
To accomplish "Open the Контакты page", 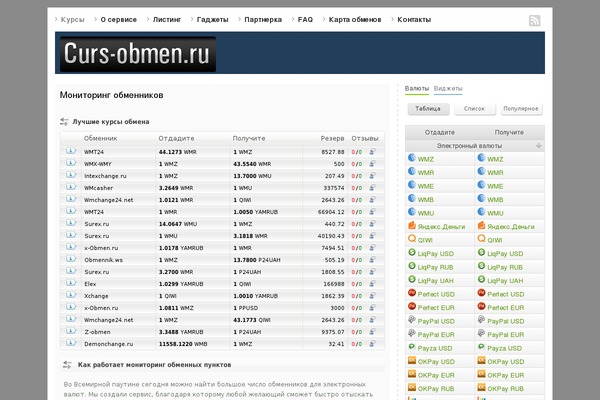I will point(414,20).
